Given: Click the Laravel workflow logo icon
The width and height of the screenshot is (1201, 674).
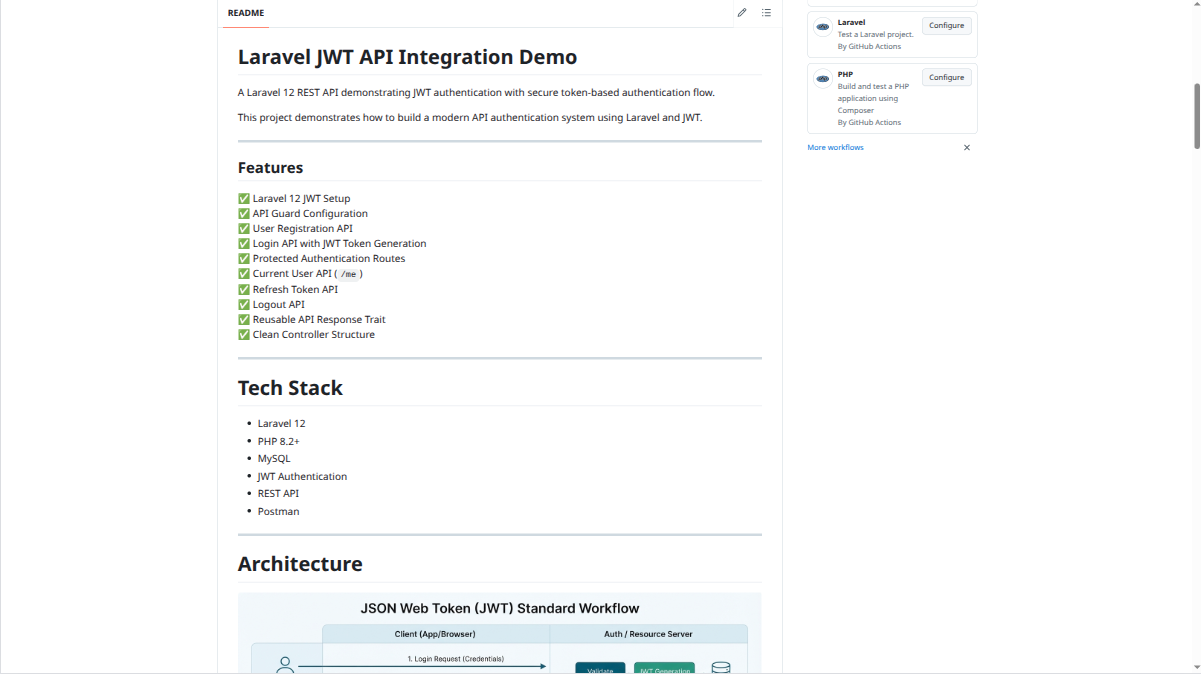Looking at the screenshot, I should point(822,28).
